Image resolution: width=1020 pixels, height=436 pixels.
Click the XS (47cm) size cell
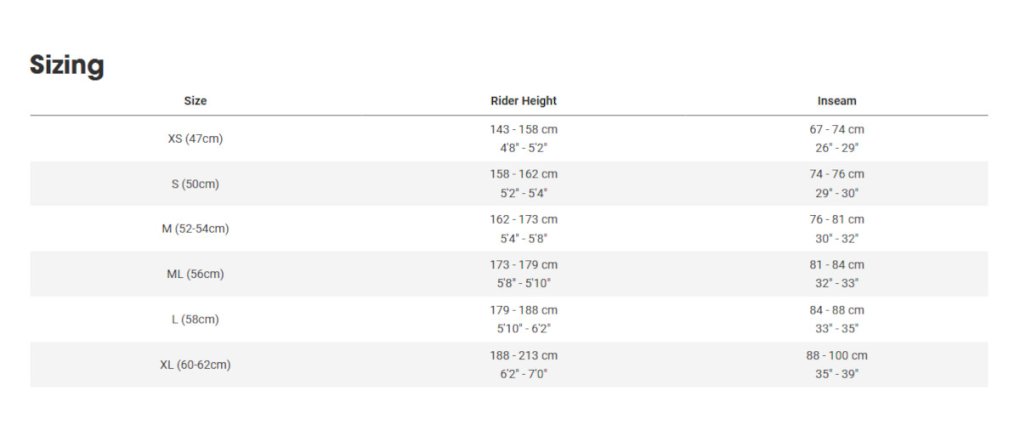click(x=195, y=139)
